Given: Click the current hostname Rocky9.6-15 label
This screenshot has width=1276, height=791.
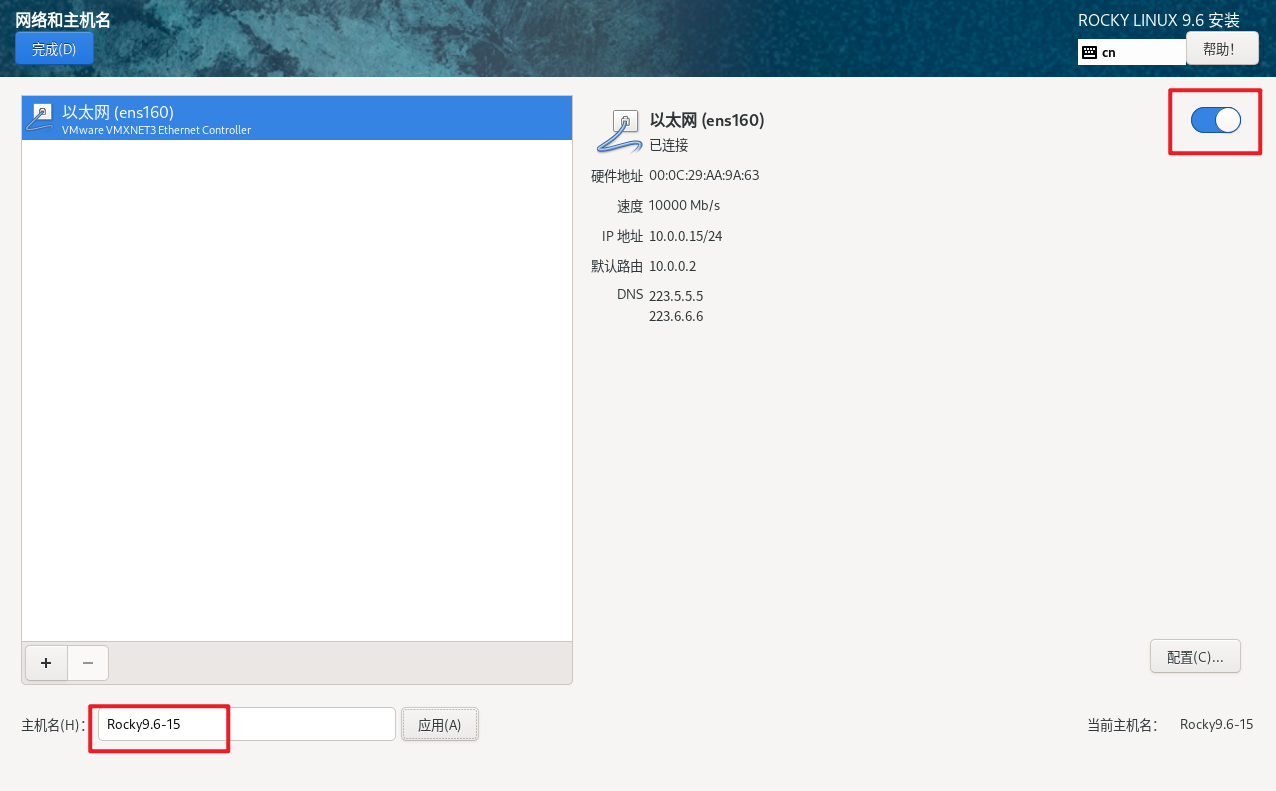Looking at the screenshot, I should (x=1216, y=725).
